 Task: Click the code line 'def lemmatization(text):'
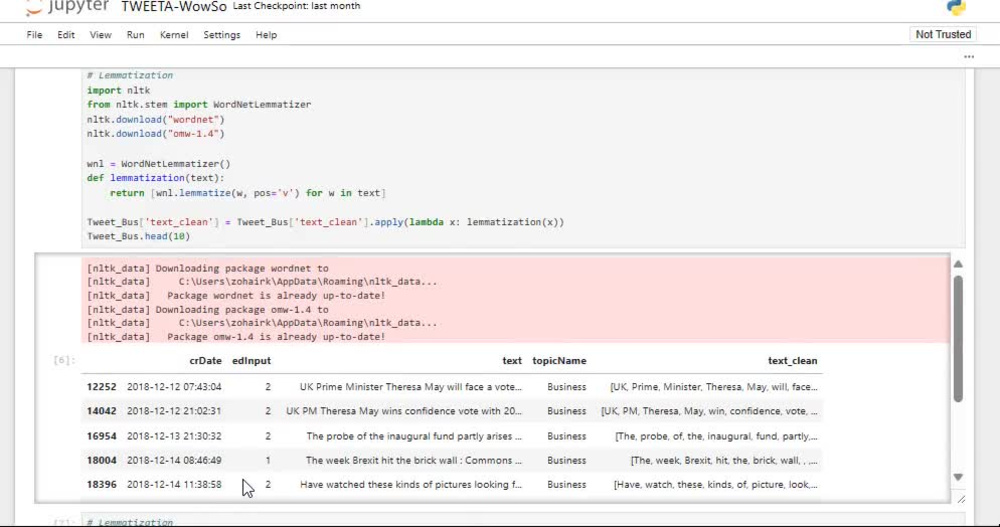pyautogui.click(x=156, y=178)
